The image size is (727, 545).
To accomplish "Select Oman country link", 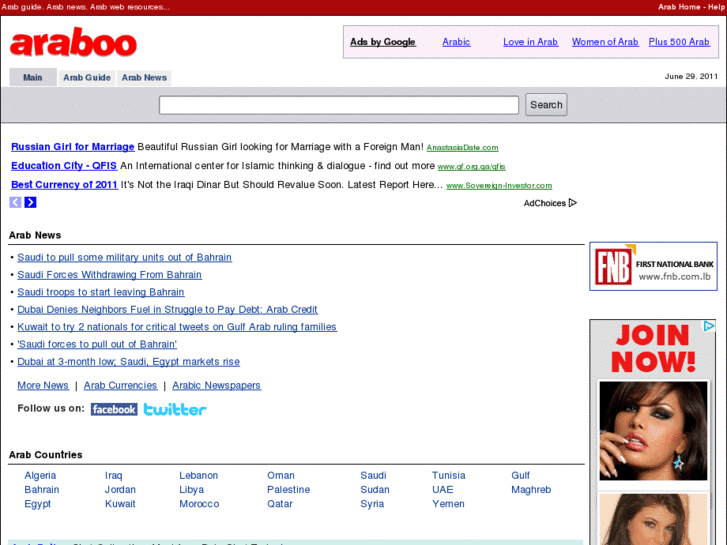I will [281, 475].
